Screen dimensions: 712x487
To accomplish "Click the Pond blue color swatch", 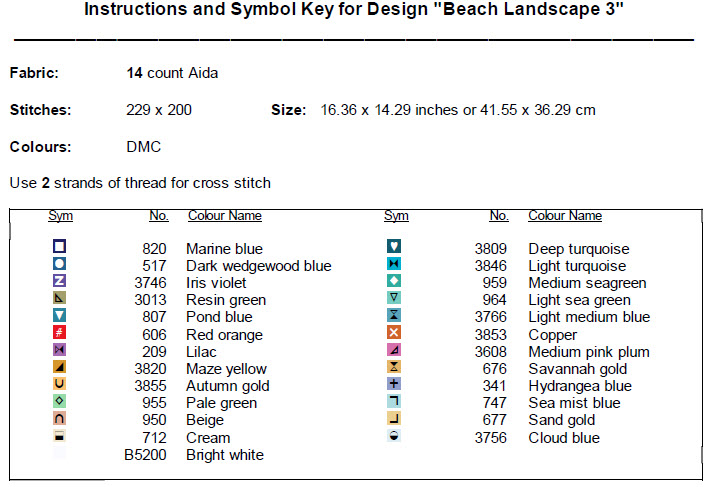I will point(60,316).
